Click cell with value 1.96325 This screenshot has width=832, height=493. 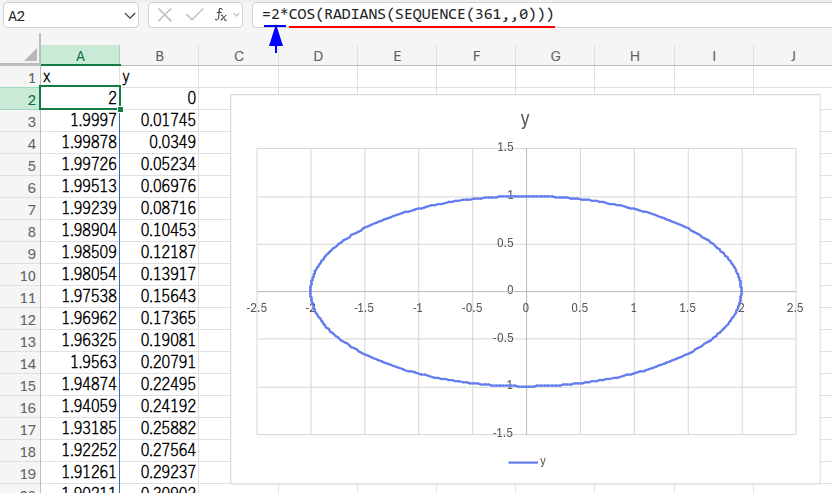(x=80, y=341)
